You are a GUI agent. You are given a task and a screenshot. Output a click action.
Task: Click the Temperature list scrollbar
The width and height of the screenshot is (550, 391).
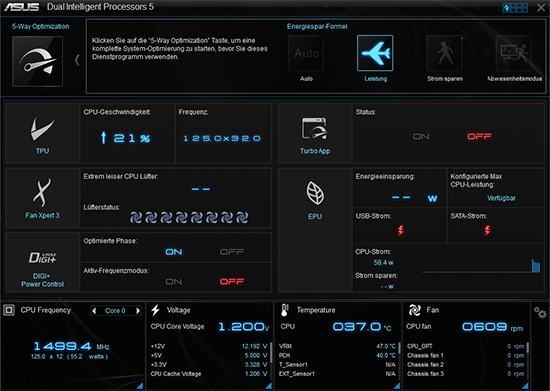pyautogui.click(x=399, y=361)
